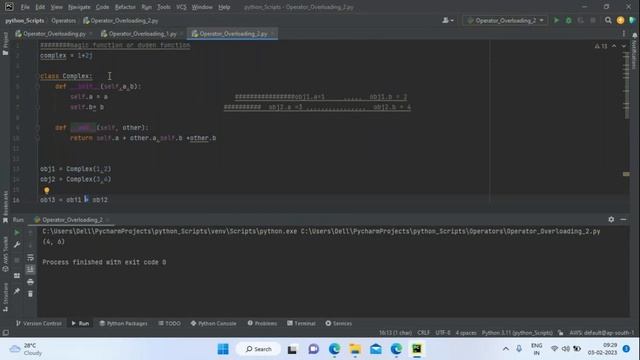Screen dimensions: 640x360
Task: Click the Operators breadcrumb folder
Action: tap(64, 20)
